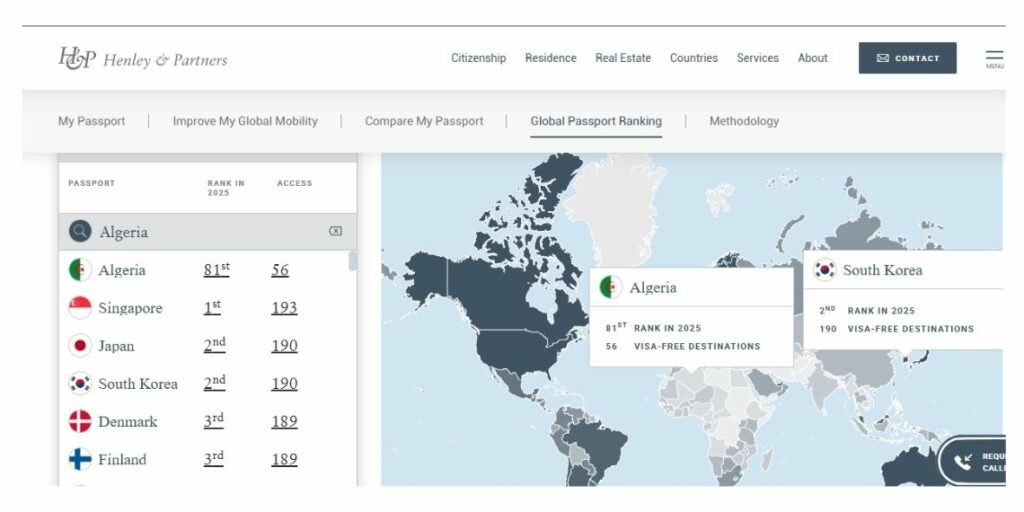Select the Finland name in the list
The image size is (1024, 512).
coord(122,460)
